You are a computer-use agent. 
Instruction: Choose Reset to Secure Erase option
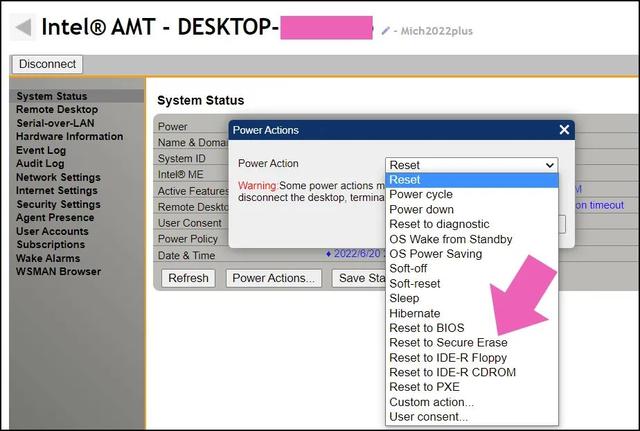[472, 343]
